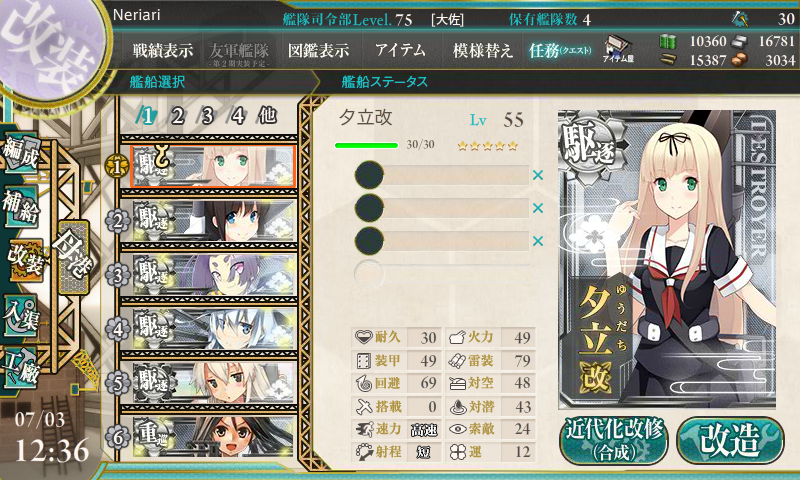Image resolution: width=800 pixels, height=480 pixels.
Task: Select the 改装 sidebar icon
Action: point(24,260)
